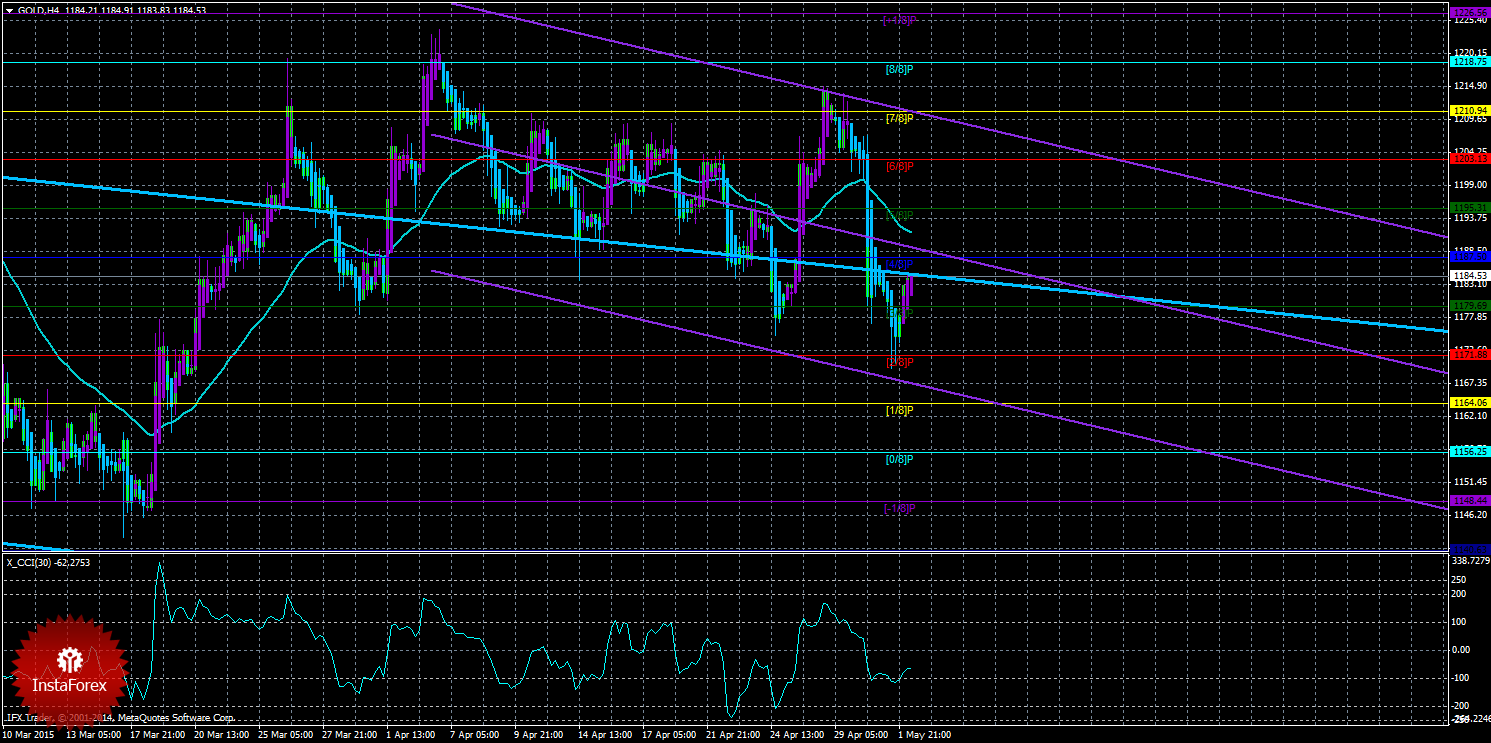Click the 1218.75 price tag on axis

click(1469, 62)
